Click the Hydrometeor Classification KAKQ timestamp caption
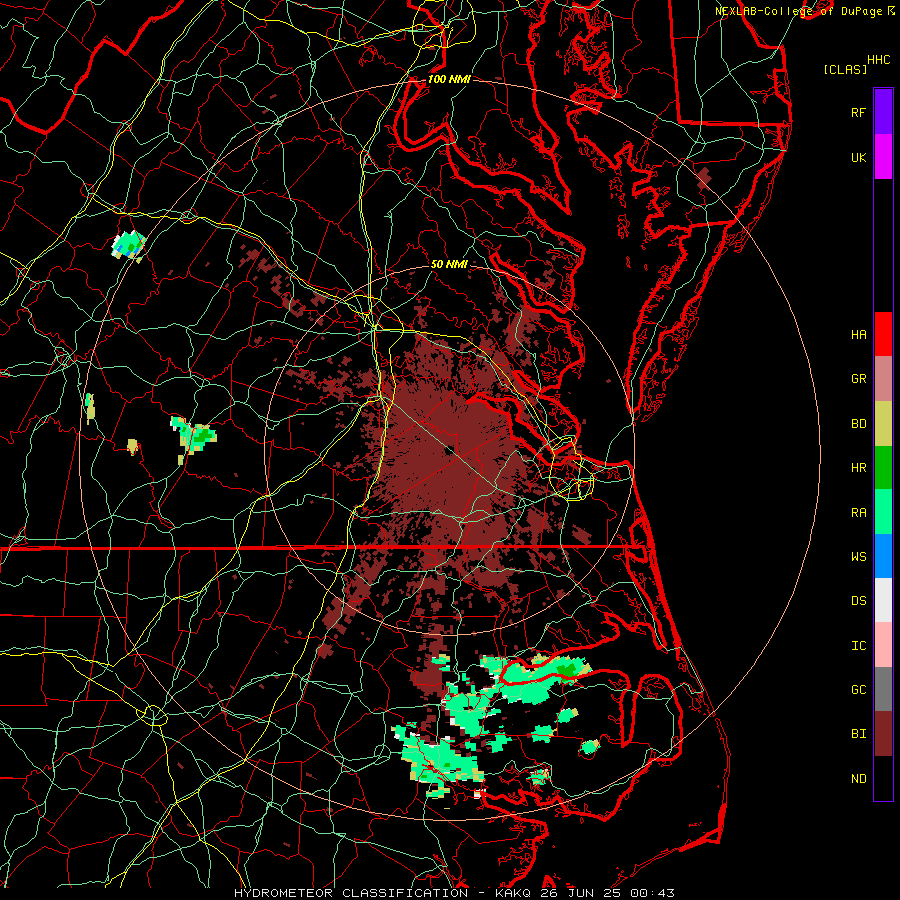 [x=454, y=893]
